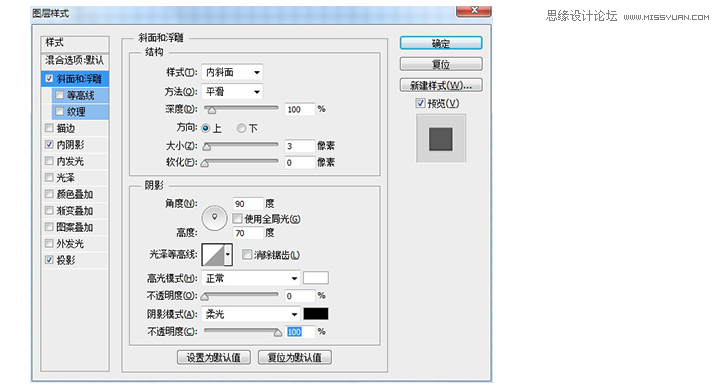
Task: Enable the 光泽 checkbox
Action: (x=49, y=177)
